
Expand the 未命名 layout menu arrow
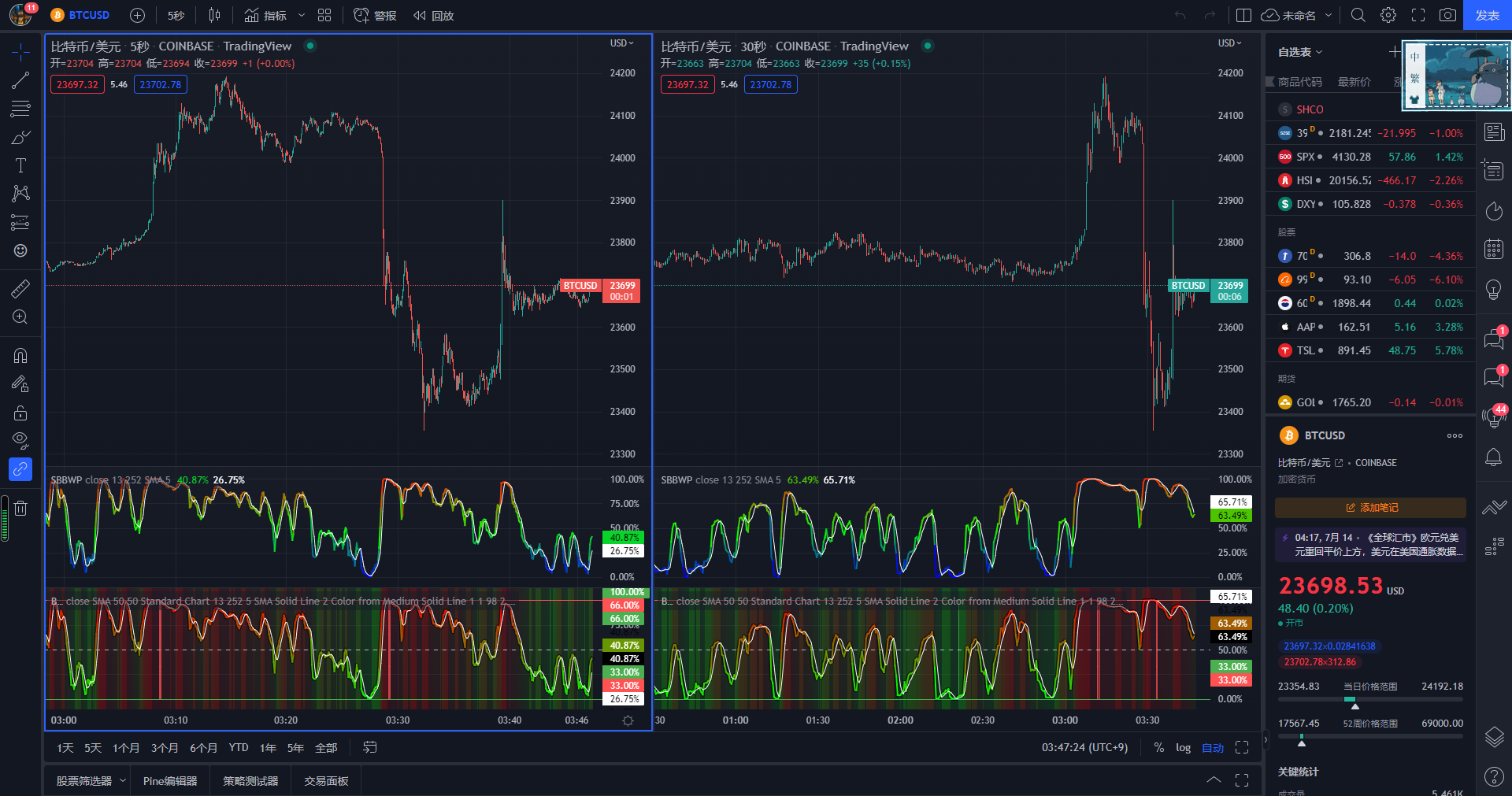click(x=1329, y=15)
